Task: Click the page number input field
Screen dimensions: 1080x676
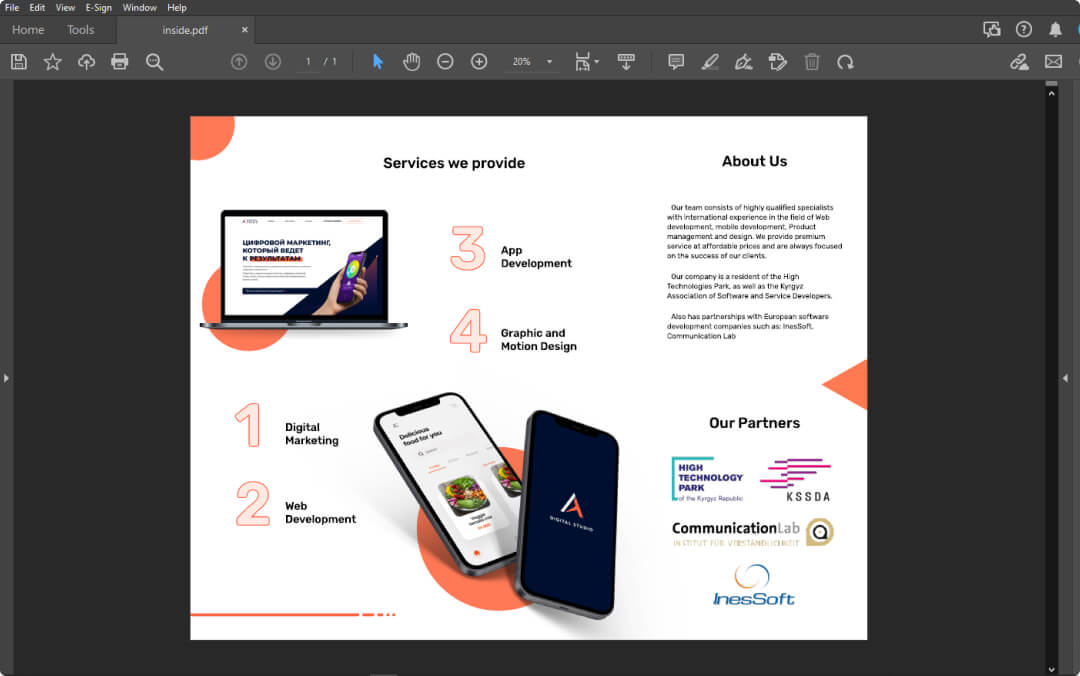Action: click(308, 62)
